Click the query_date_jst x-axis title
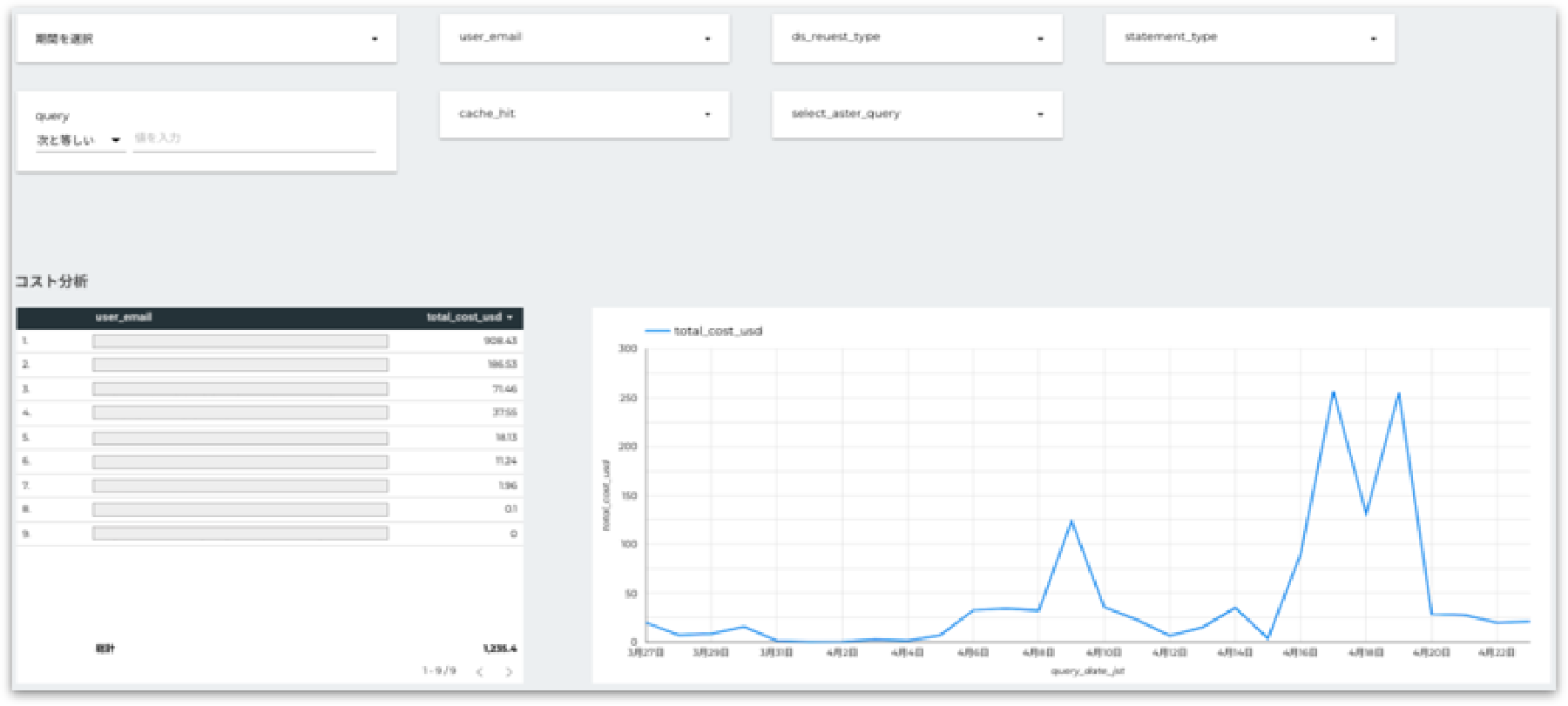Viewport: 1568px width, 706px height. [x=1087, y=671]
